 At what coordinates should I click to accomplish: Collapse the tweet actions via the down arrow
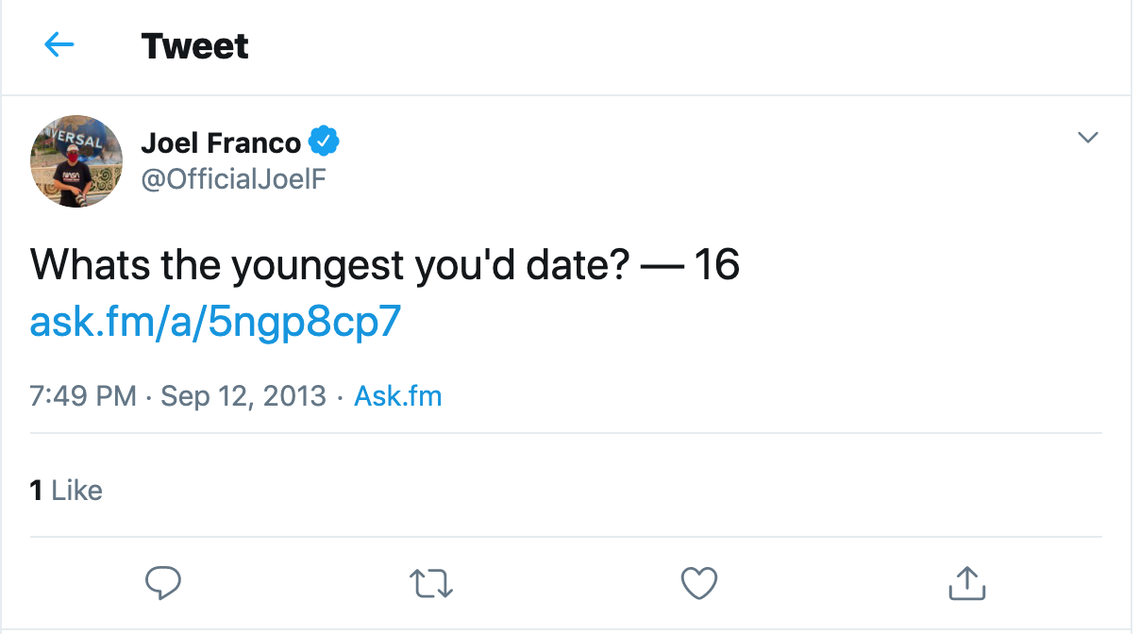point(1087,138)
